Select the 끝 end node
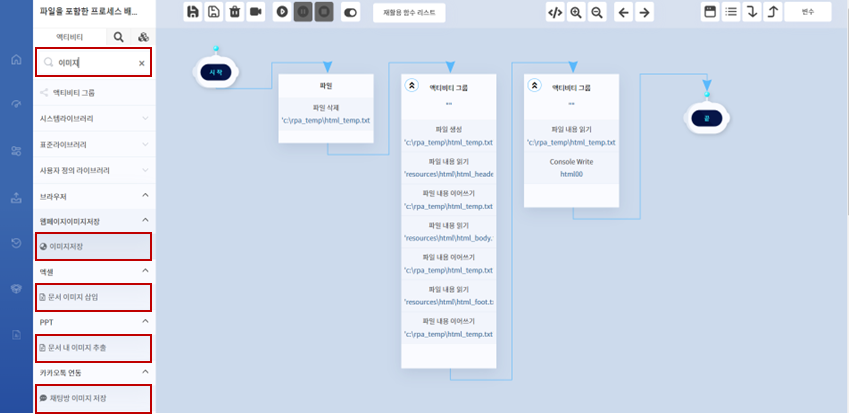This screenshot has width=849, height=414. coord(707,119)
